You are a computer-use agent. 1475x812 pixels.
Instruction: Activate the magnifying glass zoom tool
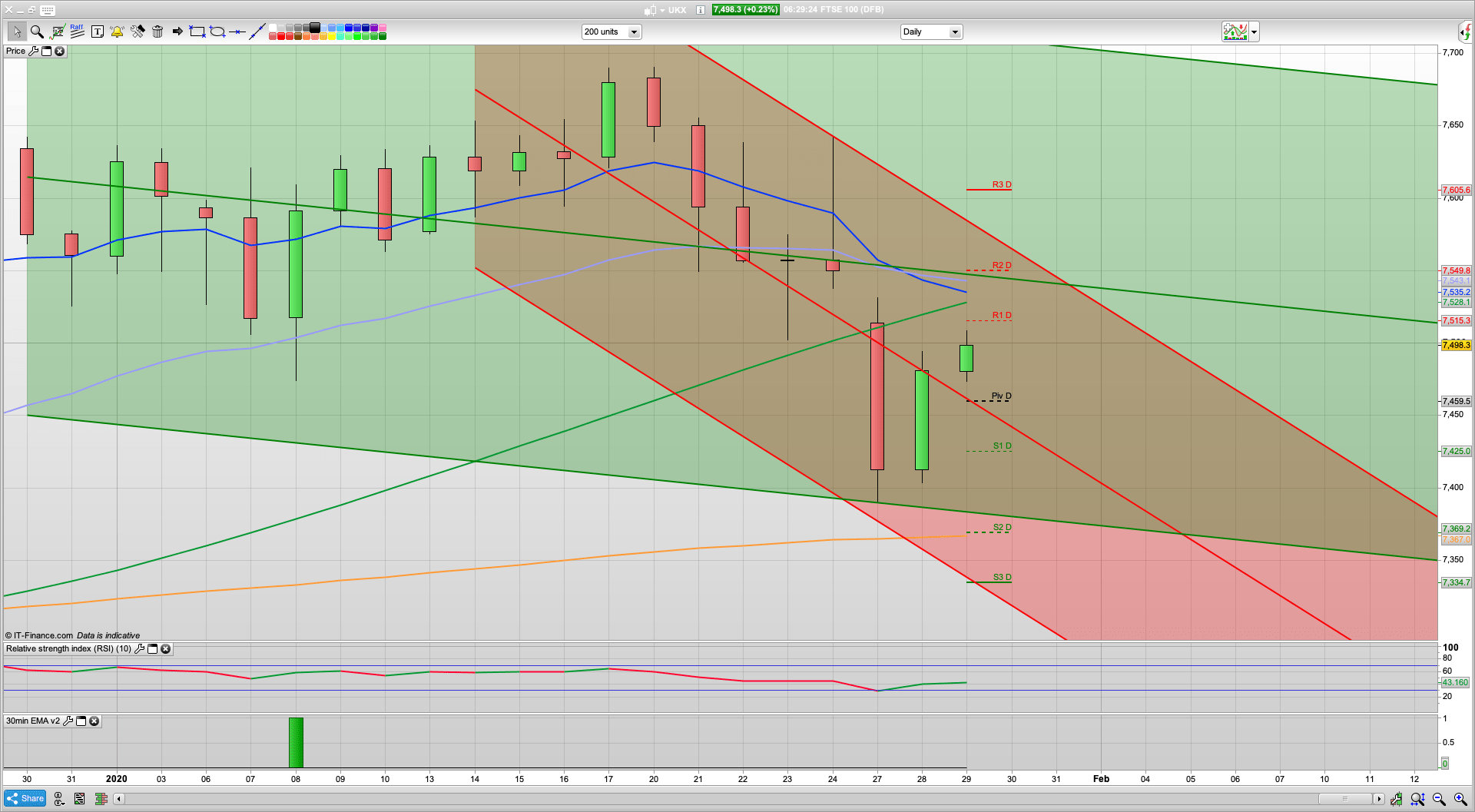point(37,31)
